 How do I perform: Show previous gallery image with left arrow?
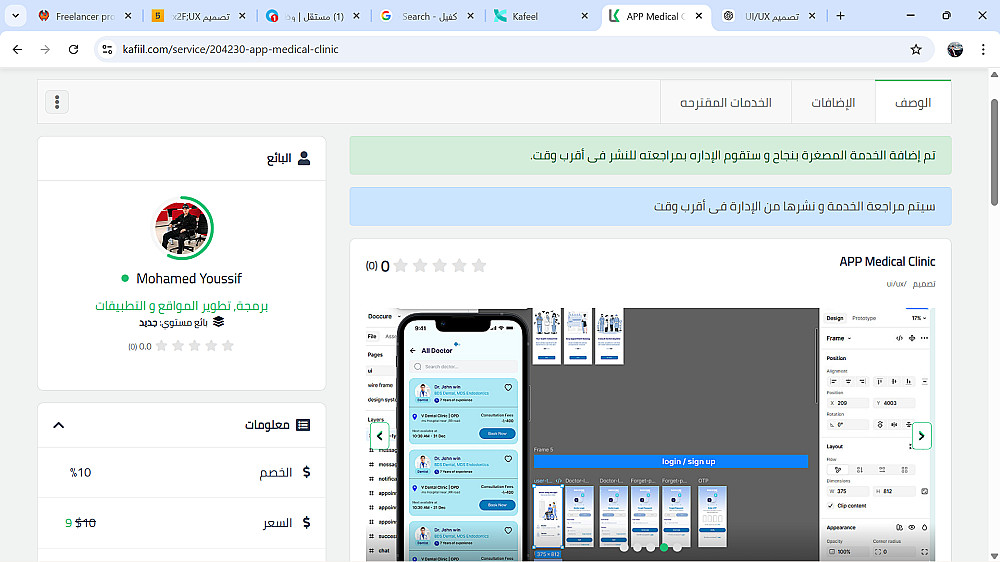pos(379,436)
